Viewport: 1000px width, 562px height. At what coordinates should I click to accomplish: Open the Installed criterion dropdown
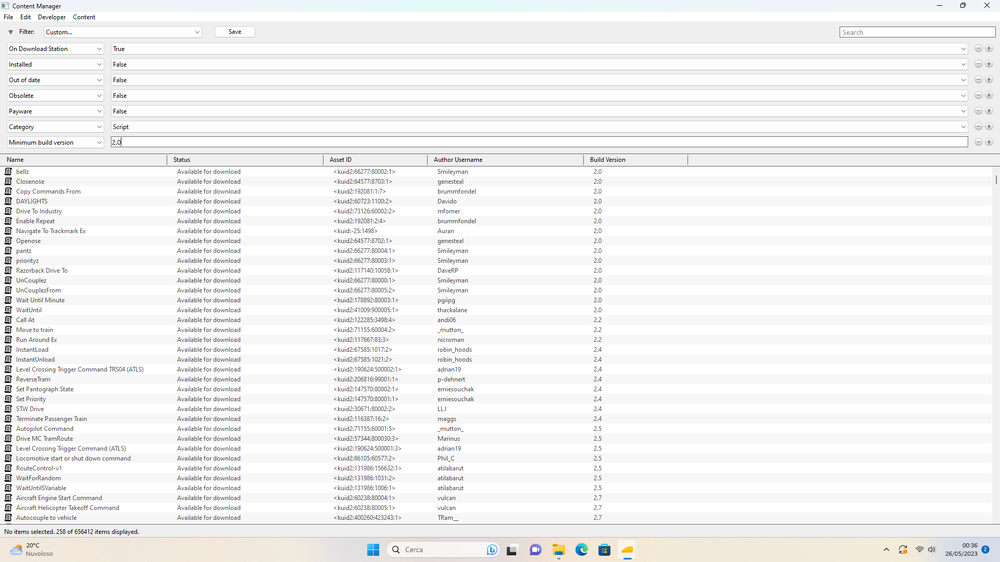tap(55, 64)
